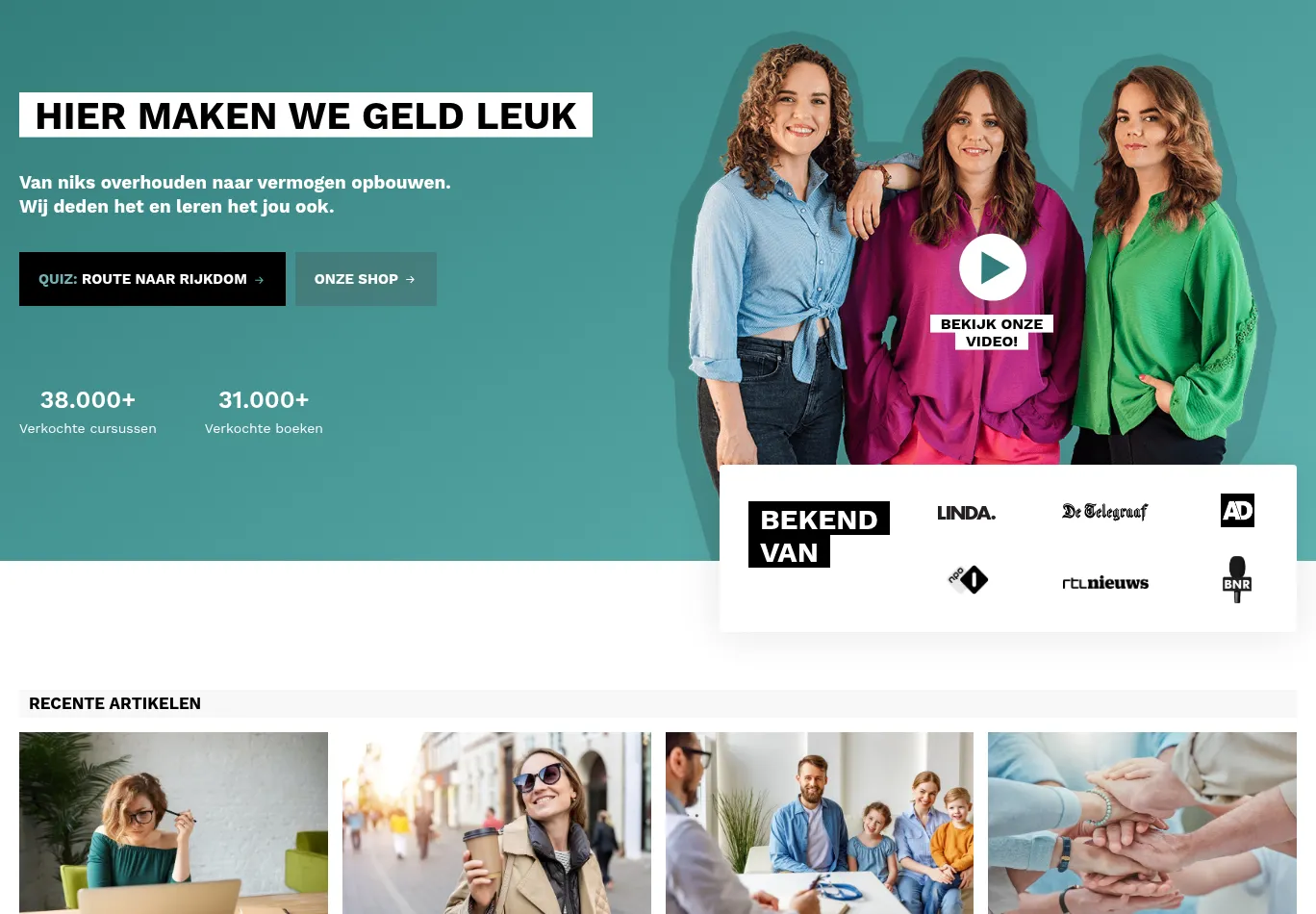Click the 38.000+ Verkochte cursussen stat
This screenshot has width=1316, height=914.
coord(88,412)
